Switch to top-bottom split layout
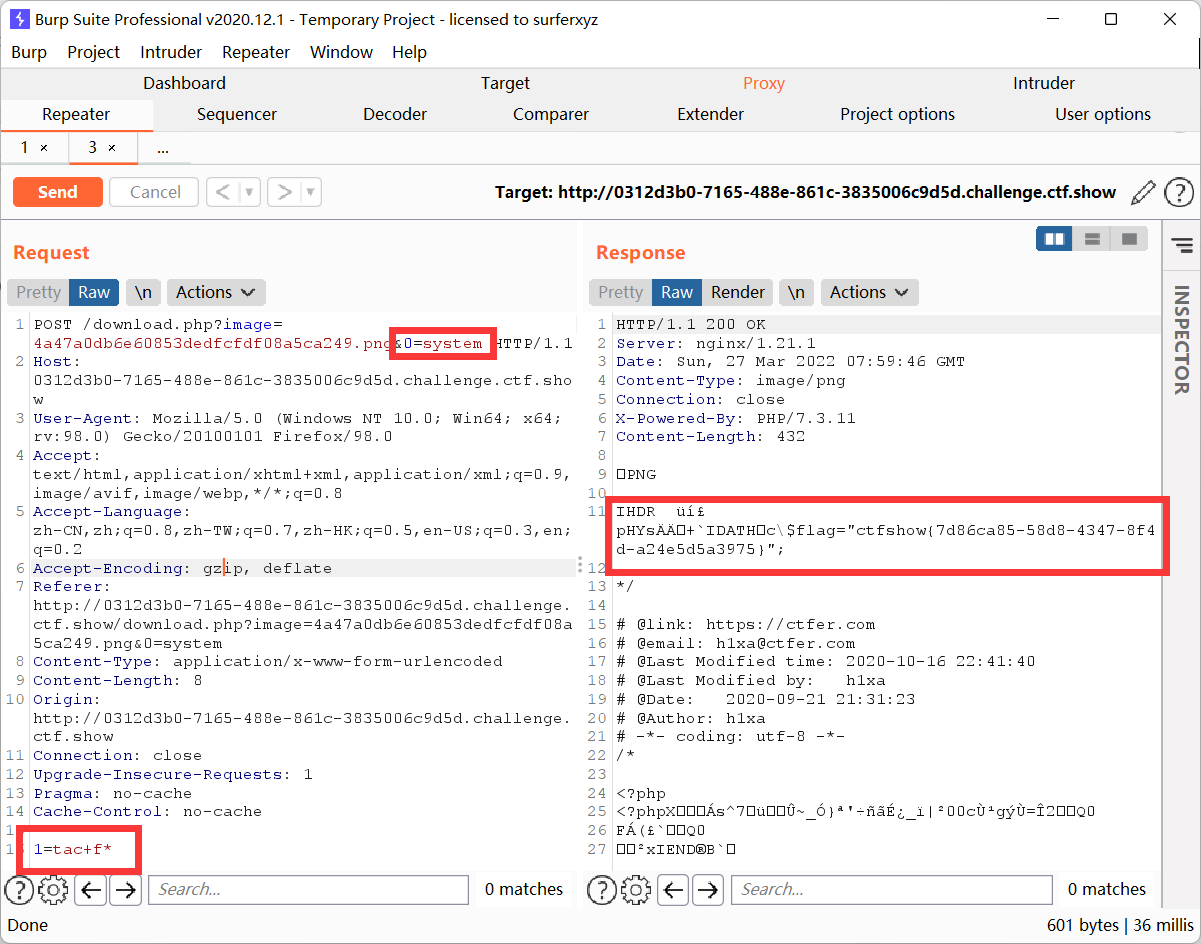Screen dimensions: 1201x944 point(1092,239)
